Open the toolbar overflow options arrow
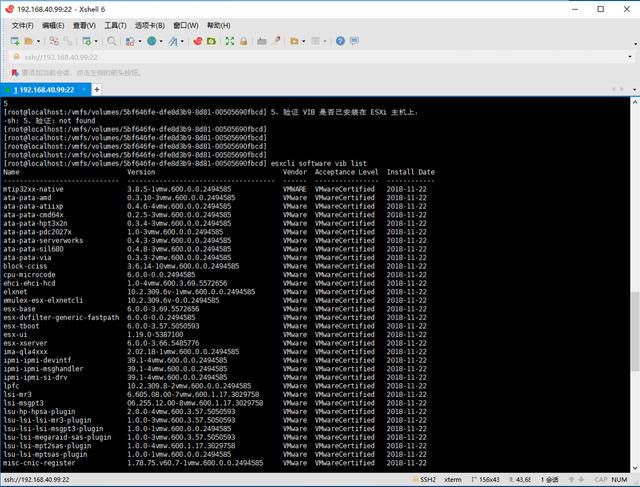The width and height of the screenshot is (640, 487). pyautogui.click(x=636, y=44)
